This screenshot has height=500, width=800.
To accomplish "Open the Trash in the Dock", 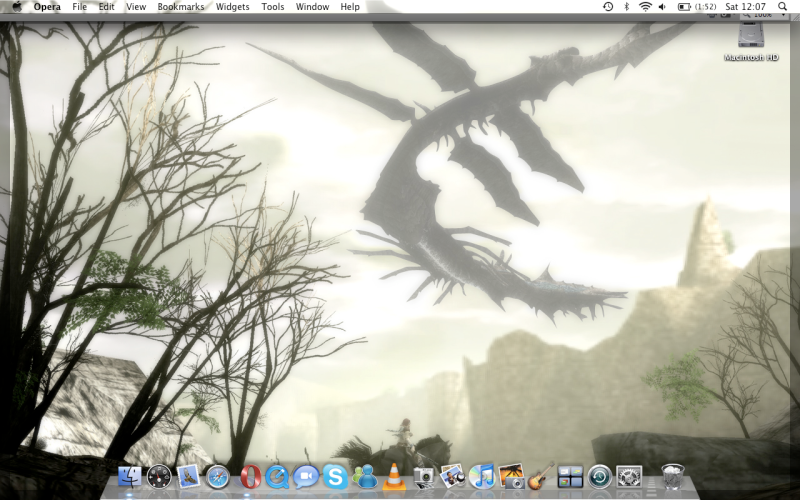I will (673, 477).
